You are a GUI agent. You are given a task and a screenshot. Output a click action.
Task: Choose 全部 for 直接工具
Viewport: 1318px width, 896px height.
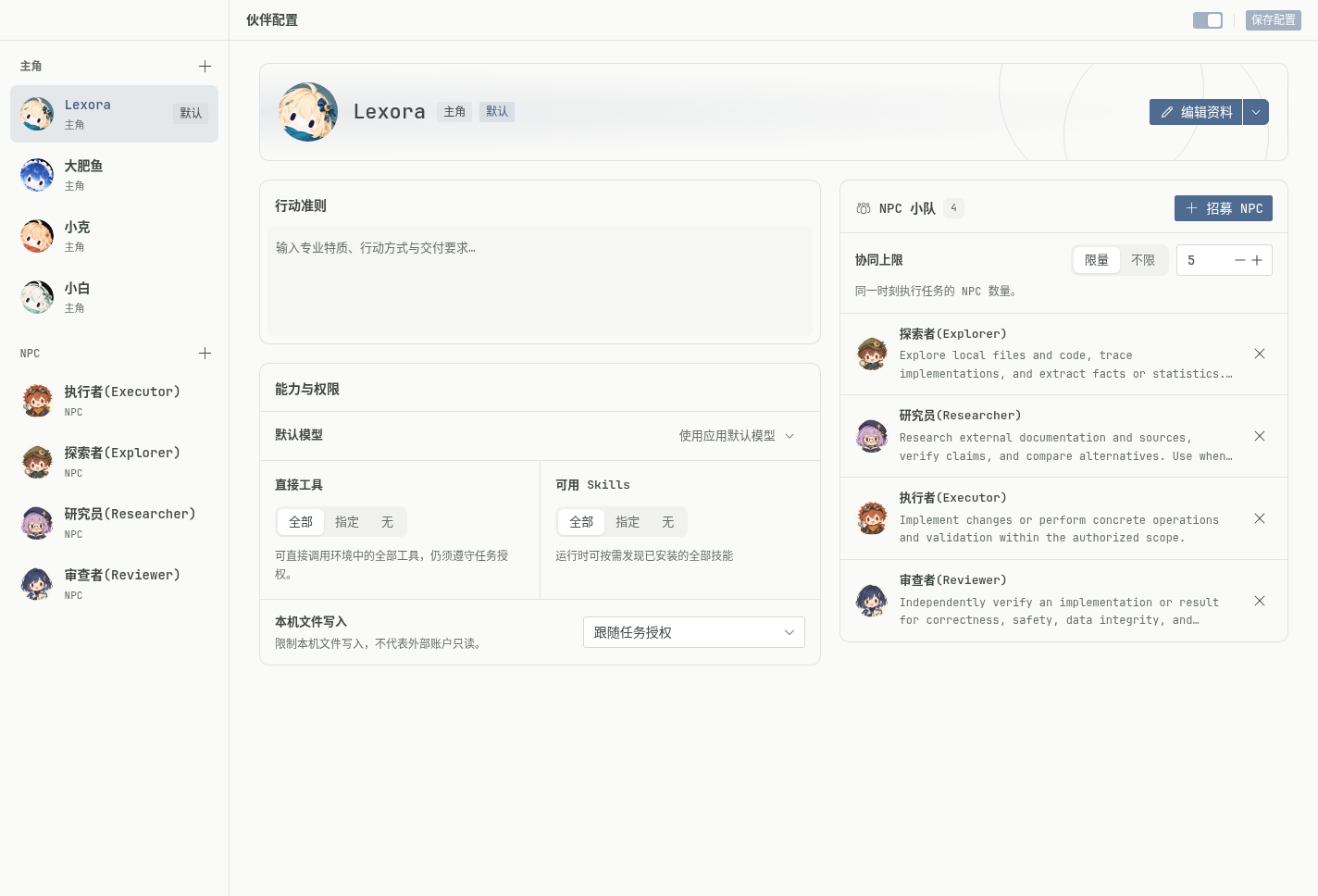pyautogui.click(x=301, y=522)
